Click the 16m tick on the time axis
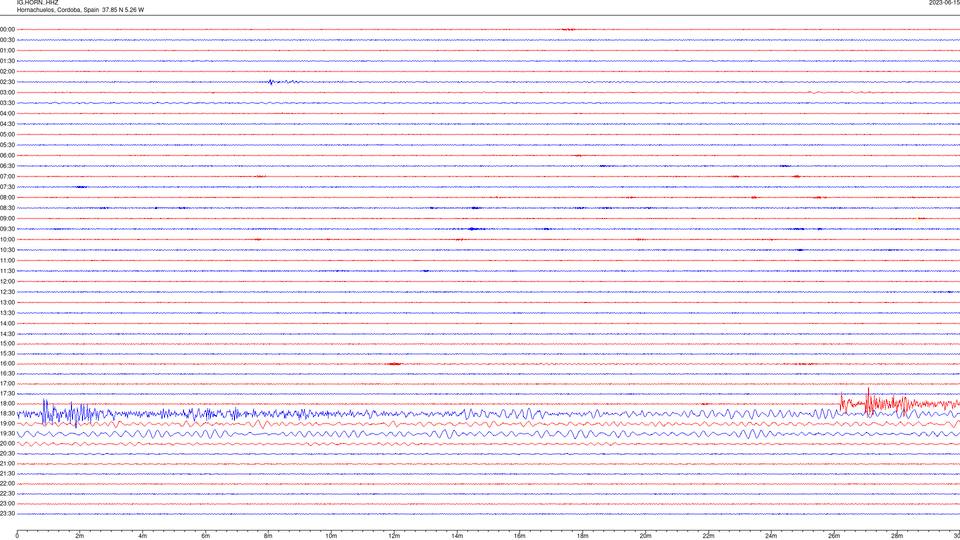The image size is (960, 540). coord(520,536)
